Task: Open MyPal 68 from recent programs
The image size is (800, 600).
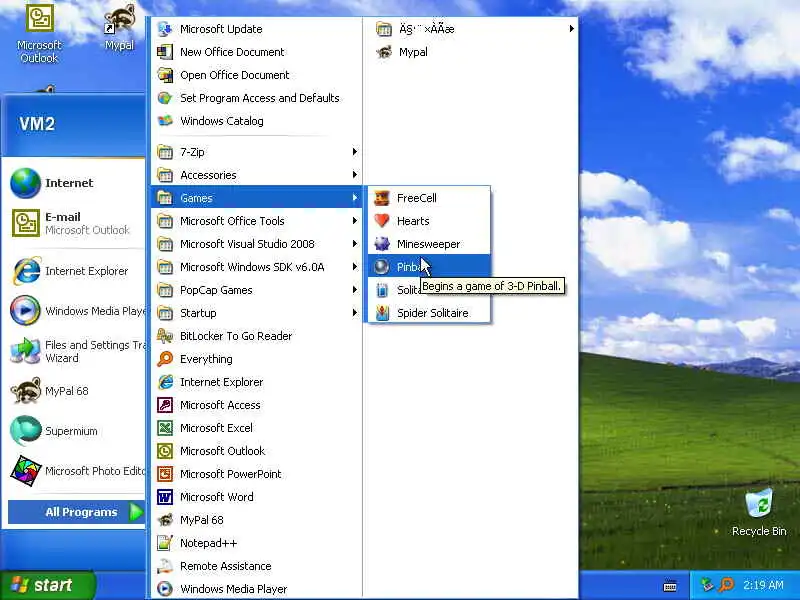Action: coord(75,391)
